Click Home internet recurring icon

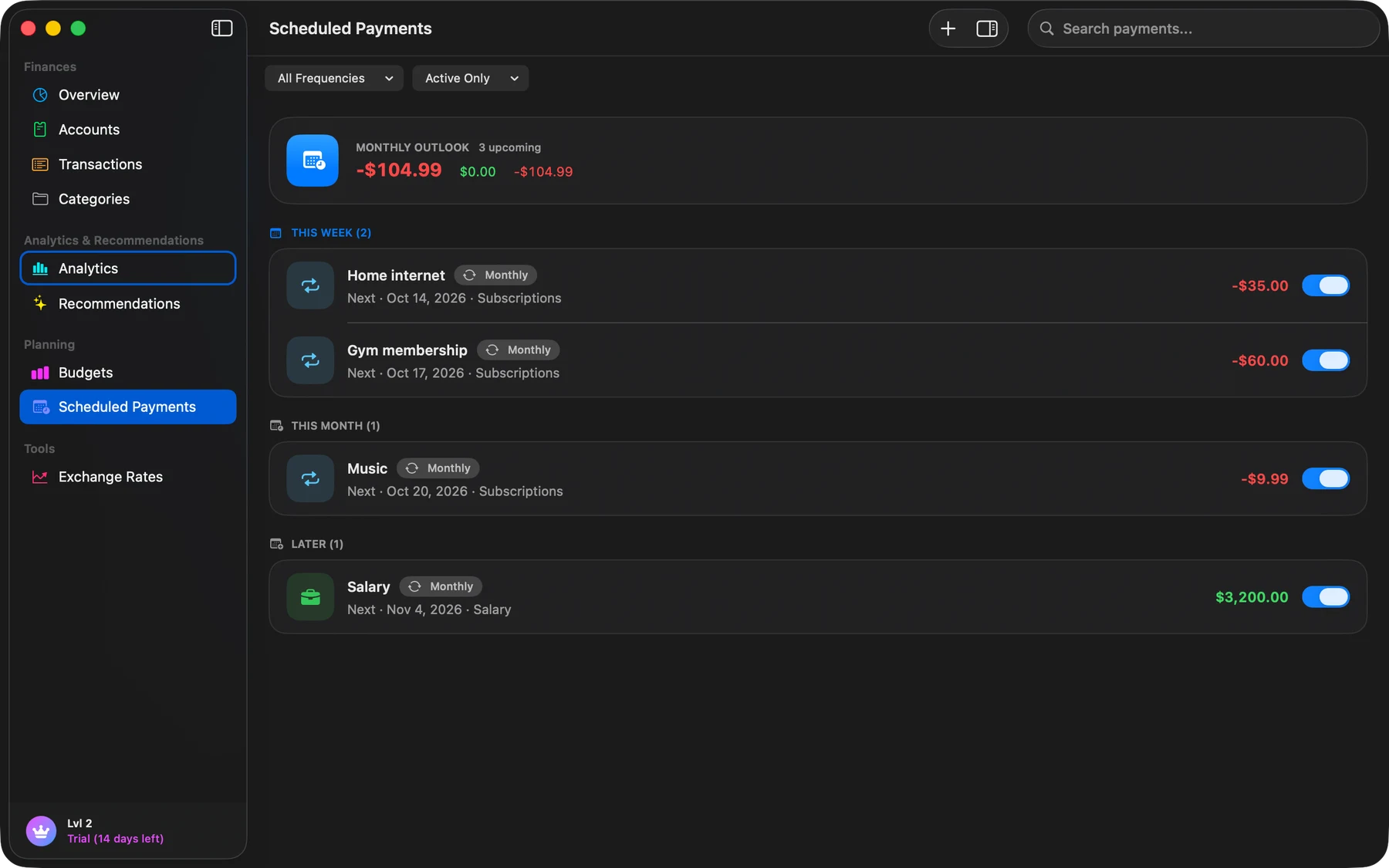[x=310, y=285]
